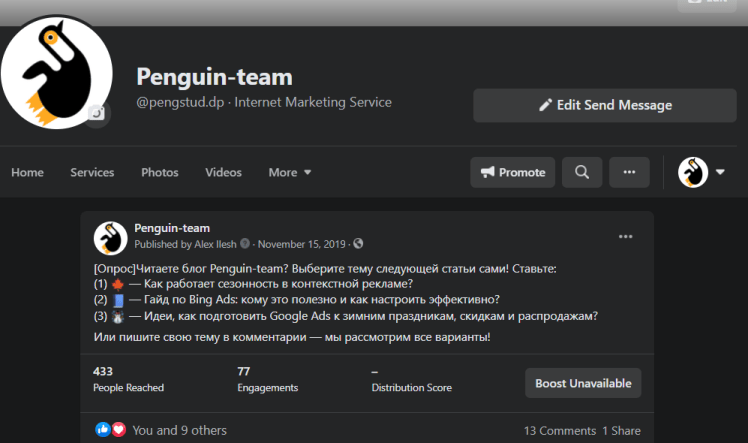This screenshot has width=748, height=443.
Task: Expand the More tab dropdown
Action: click(x=290, y=172)
